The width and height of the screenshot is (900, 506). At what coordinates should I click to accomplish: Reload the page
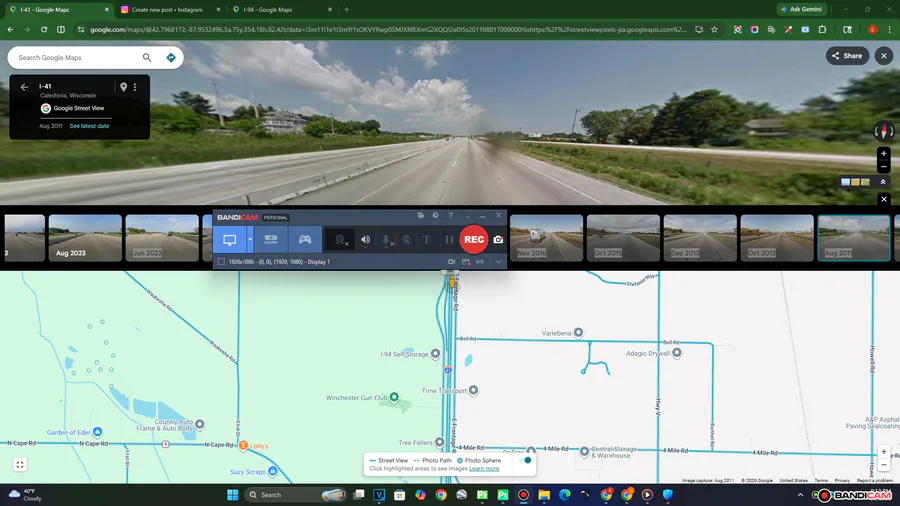point(44,29)
